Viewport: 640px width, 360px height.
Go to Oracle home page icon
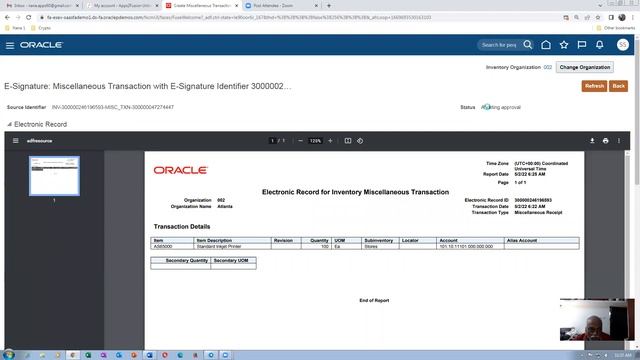pos(546,45)
